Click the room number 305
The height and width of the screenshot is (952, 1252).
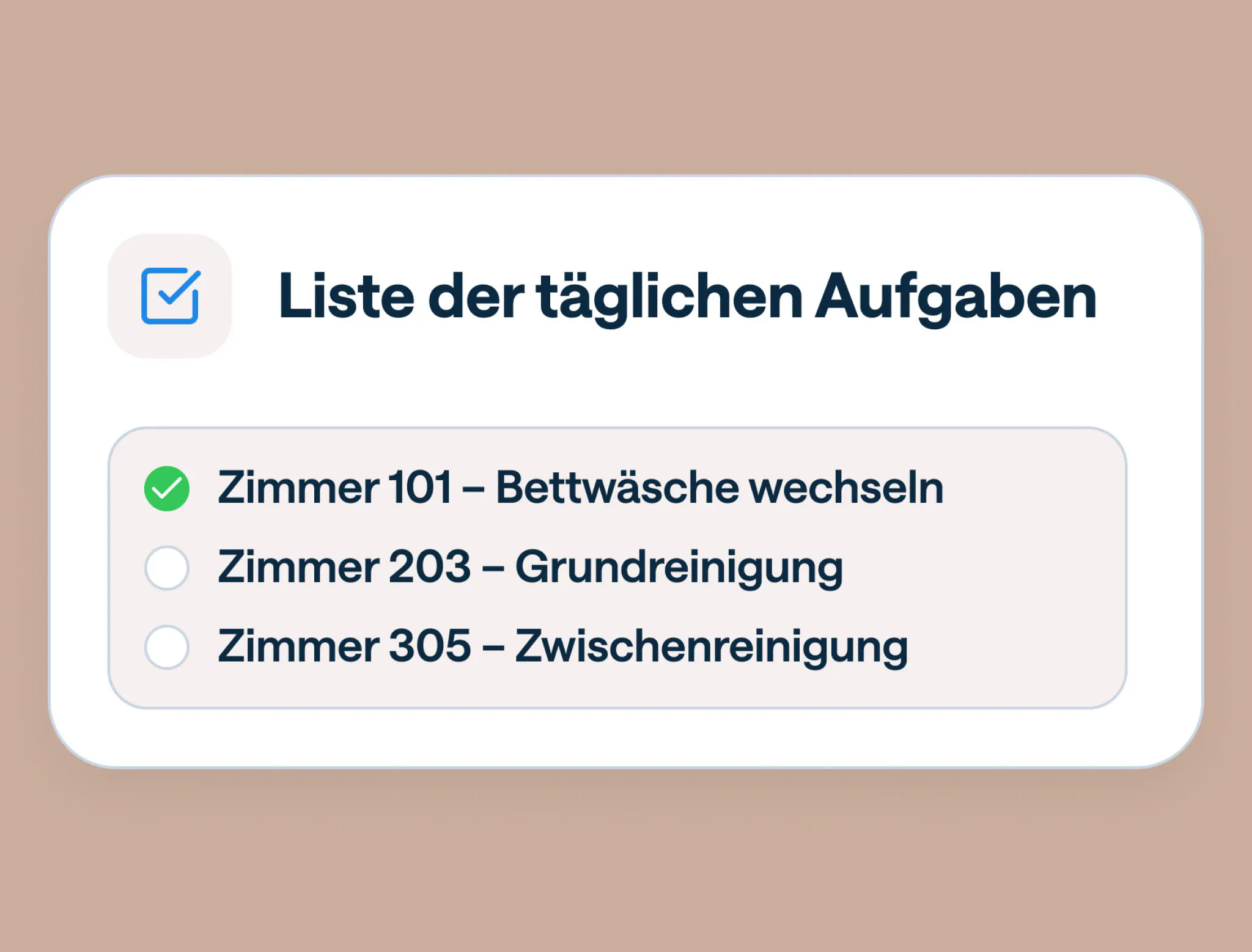[x=429, y=647]
